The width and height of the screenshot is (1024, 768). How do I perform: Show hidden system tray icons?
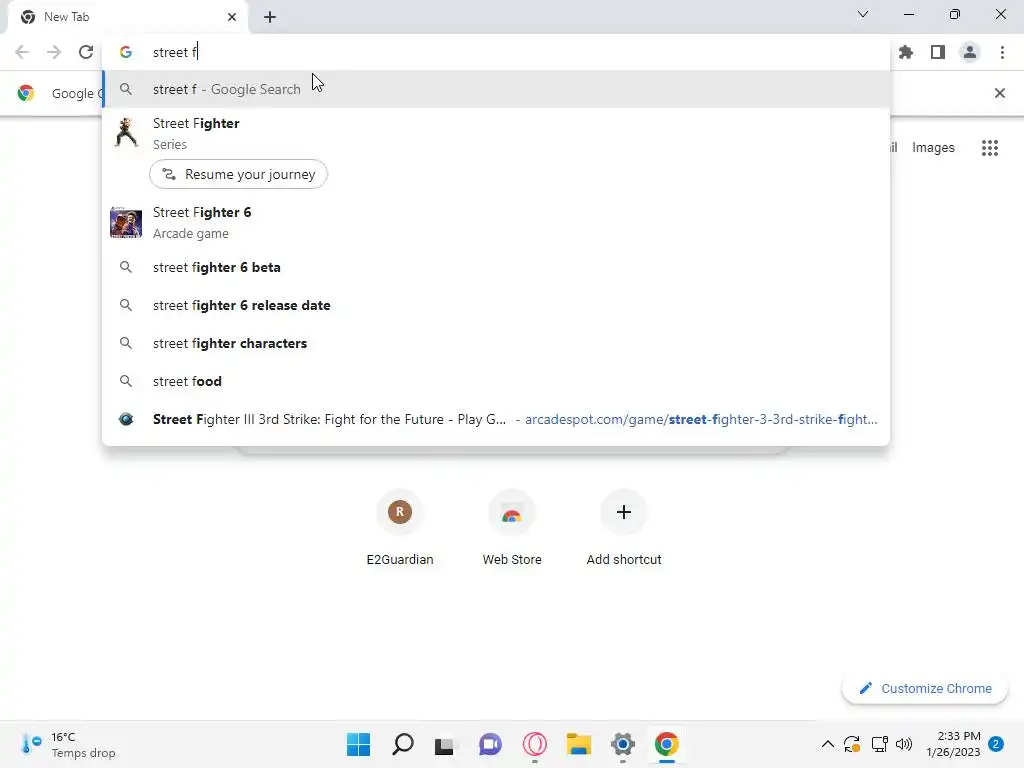[827, 744]
